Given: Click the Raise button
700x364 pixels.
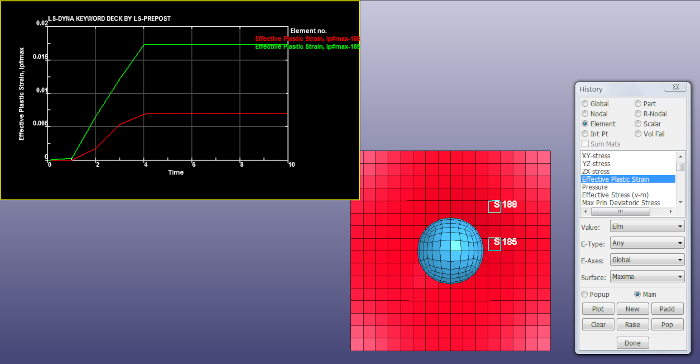Looking at the screenshot, I should coord(632,324).
